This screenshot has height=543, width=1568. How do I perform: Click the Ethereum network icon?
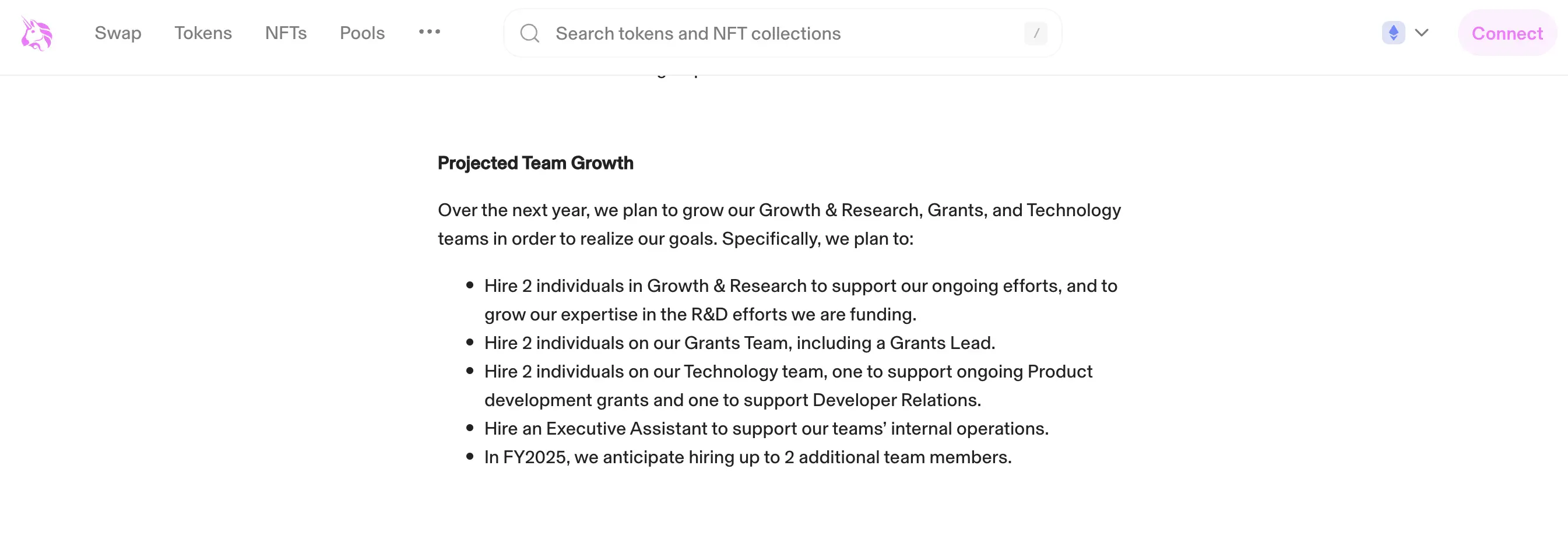coord(1393,33)
